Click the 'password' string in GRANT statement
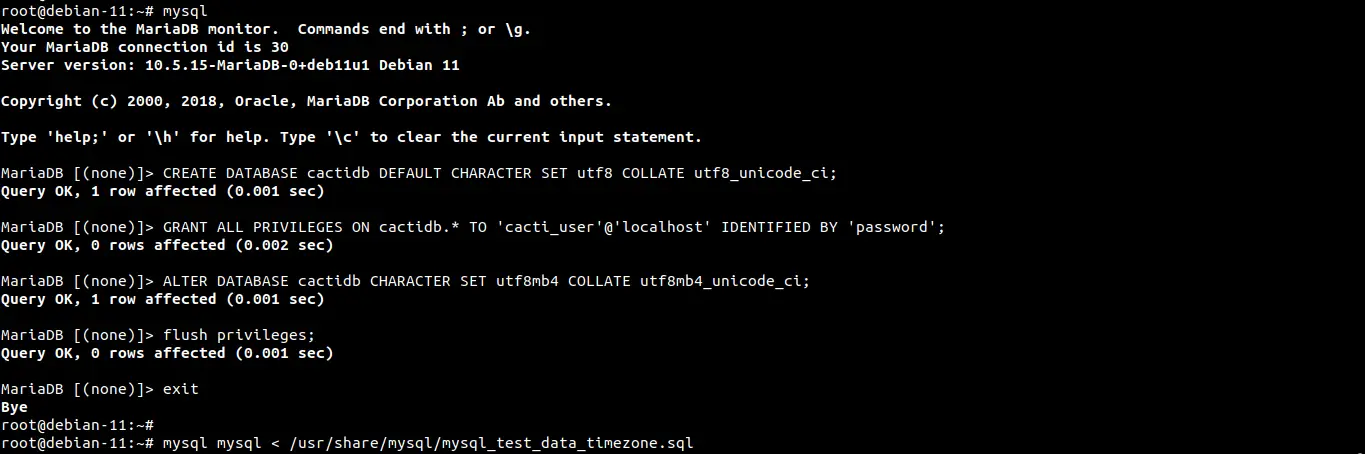Image resolution: width=1365 pixels, height=454 pixels. tap(893, 227)
